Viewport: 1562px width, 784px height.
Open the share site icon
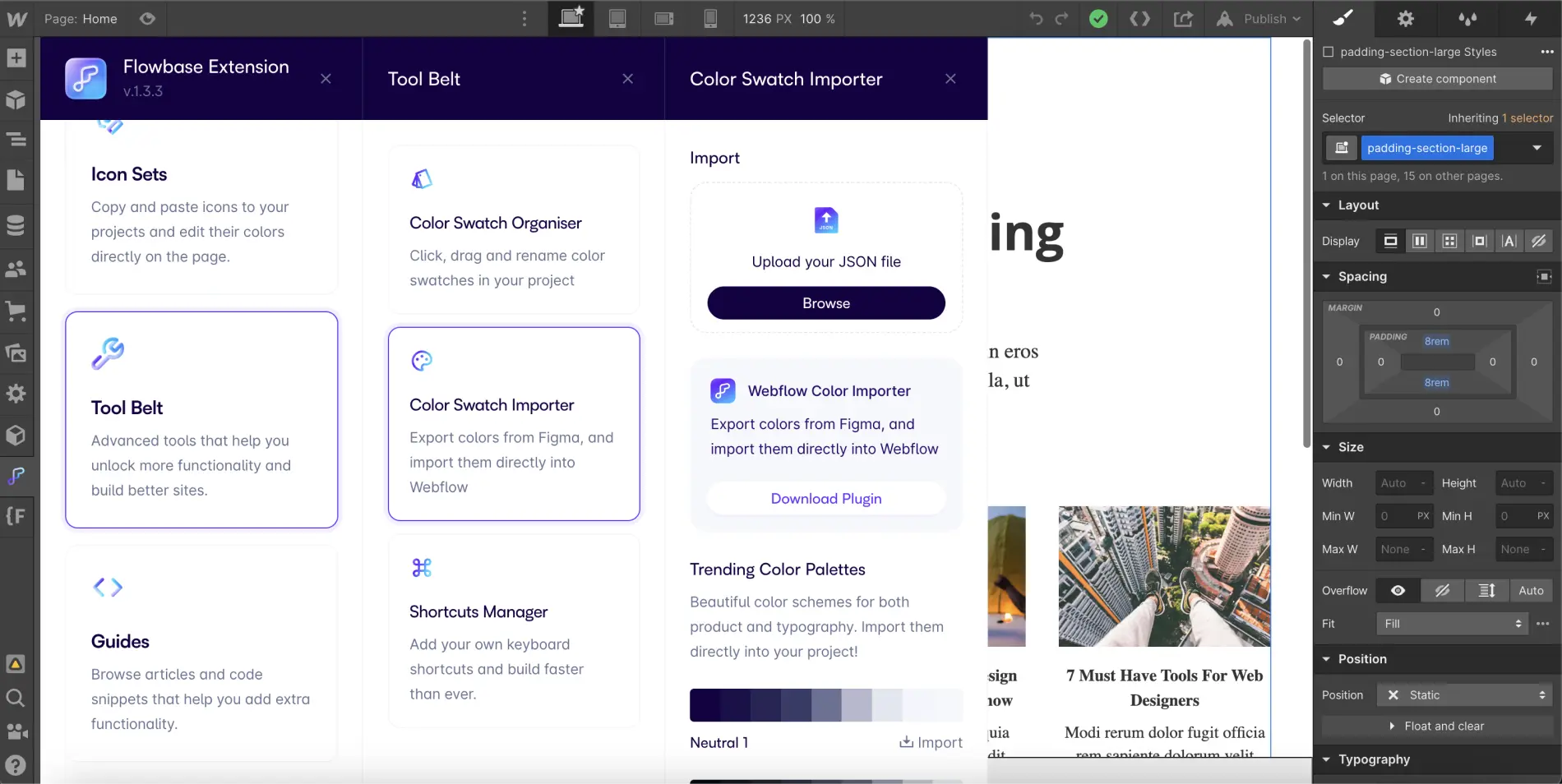pyautogui.click(x=1183, y=19)
